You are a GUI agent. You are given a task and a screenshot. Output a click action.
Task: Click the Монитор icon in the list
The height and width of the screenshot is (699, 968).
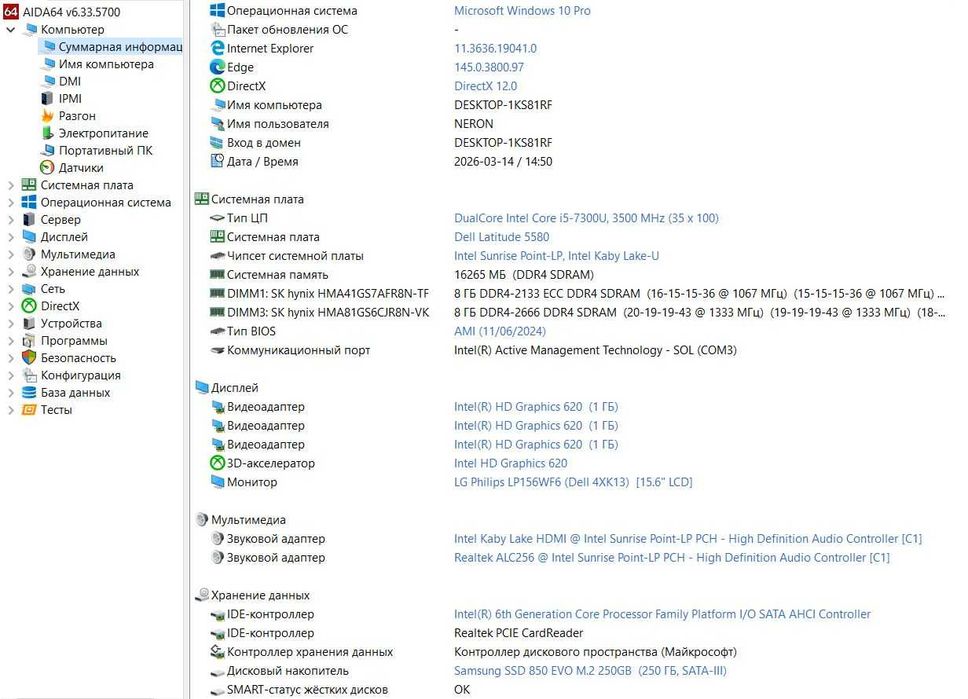(x=217, y=482)
